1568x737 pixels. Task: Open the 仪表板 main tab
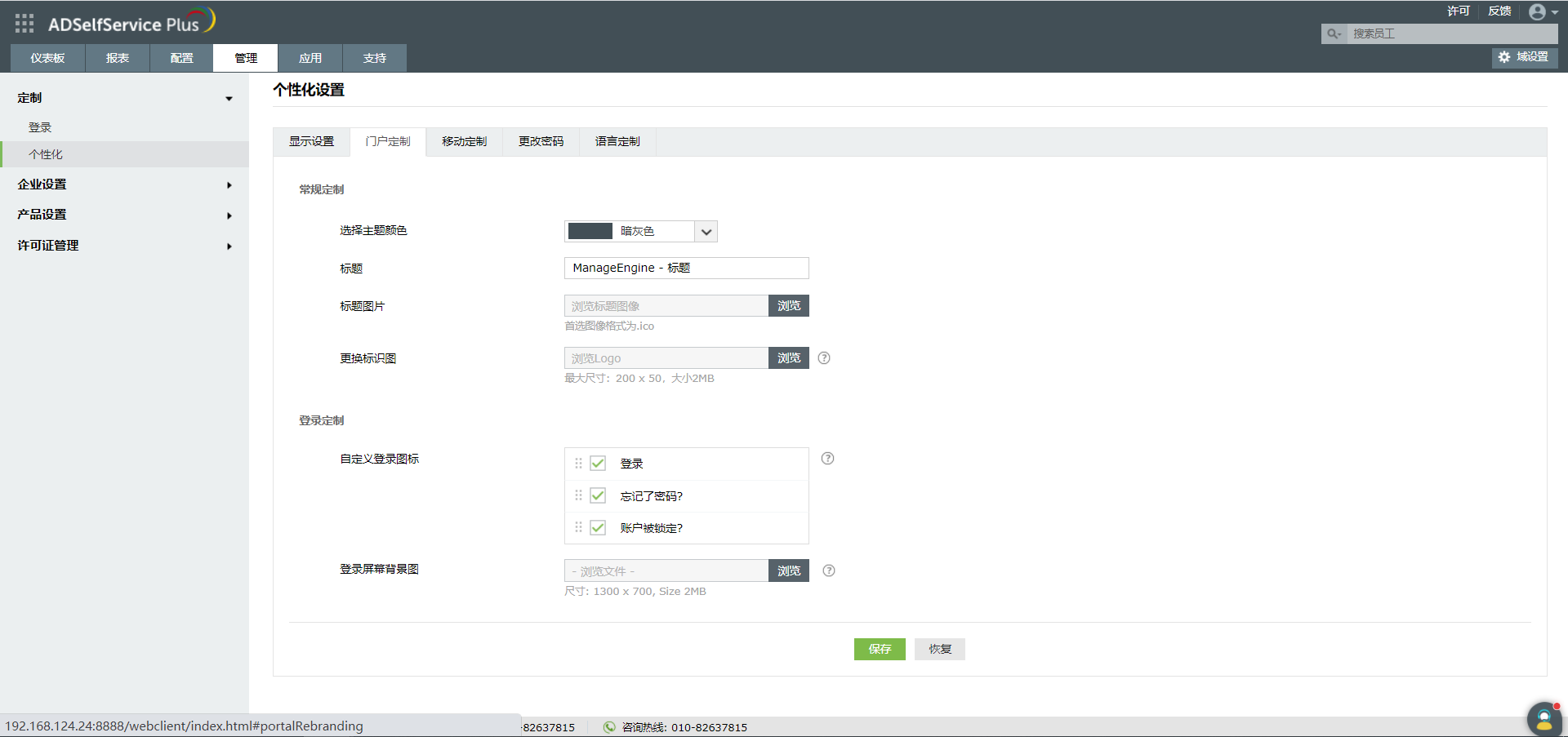pyautogui.click(x=47, y=58)
